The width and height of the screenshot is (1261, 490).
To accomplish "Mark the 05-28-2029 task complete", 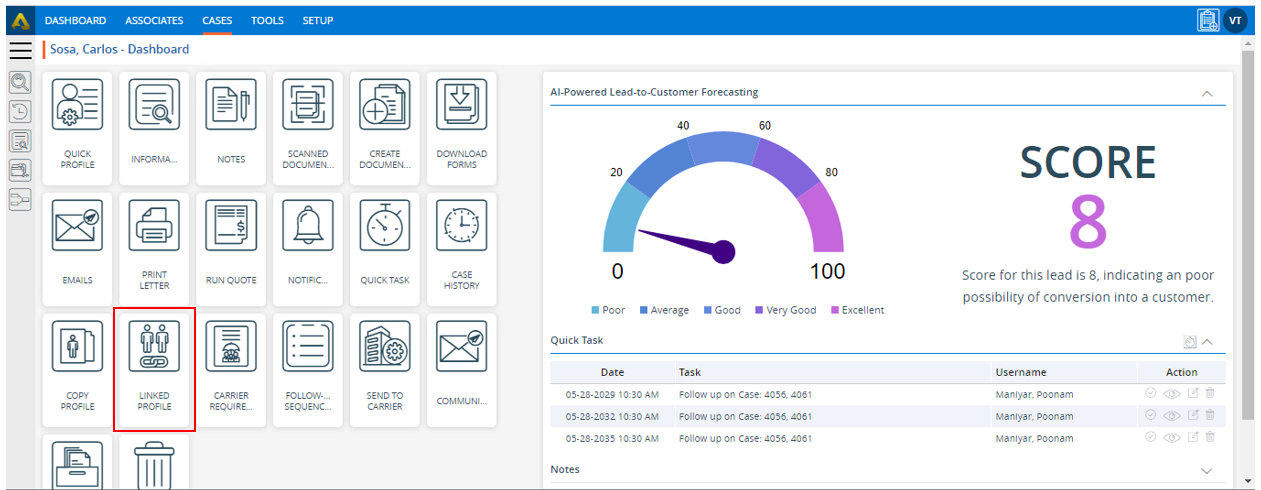I will pyautogui.click(x=1151, y=394).
